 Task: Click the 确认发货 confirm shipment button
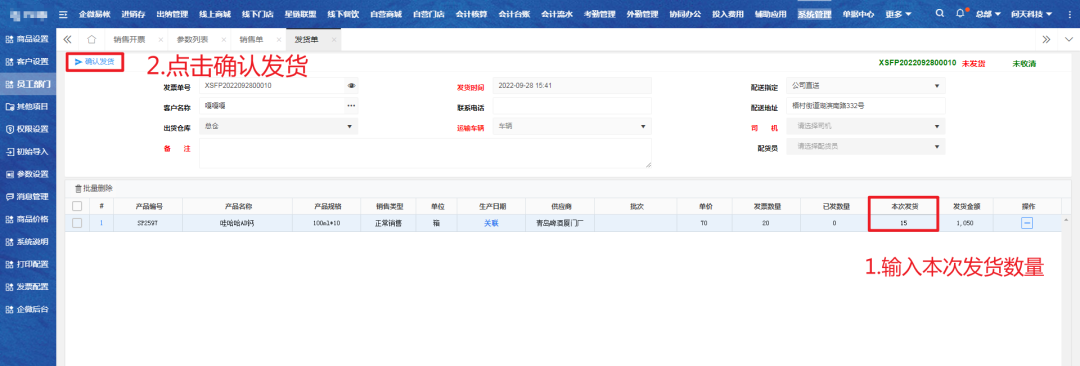tap(94, 62)
